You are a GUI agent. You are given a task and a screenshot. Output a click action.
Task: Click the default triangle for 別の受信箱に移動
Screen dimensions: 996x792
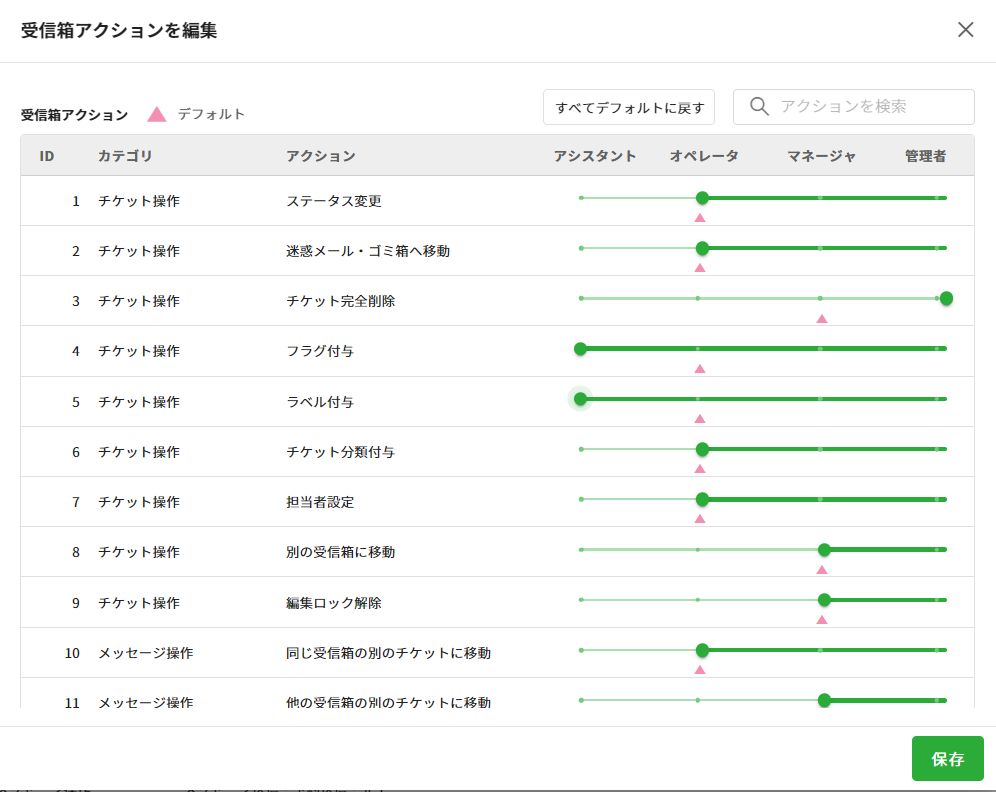(822, 569)
